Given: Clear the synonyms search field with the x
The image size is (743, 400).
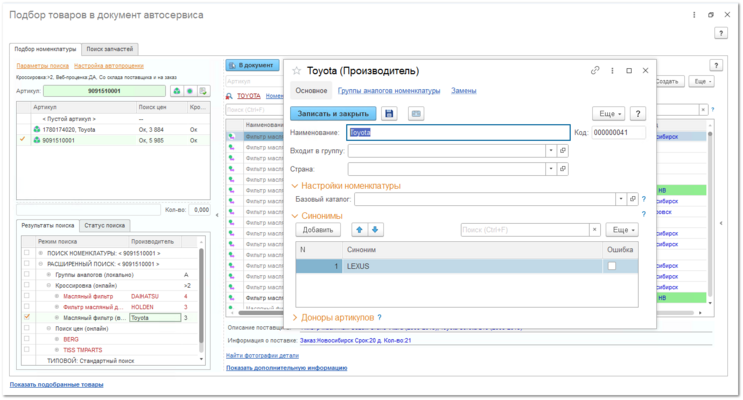Looking at the screenshot, I should (x=595, y=230).
